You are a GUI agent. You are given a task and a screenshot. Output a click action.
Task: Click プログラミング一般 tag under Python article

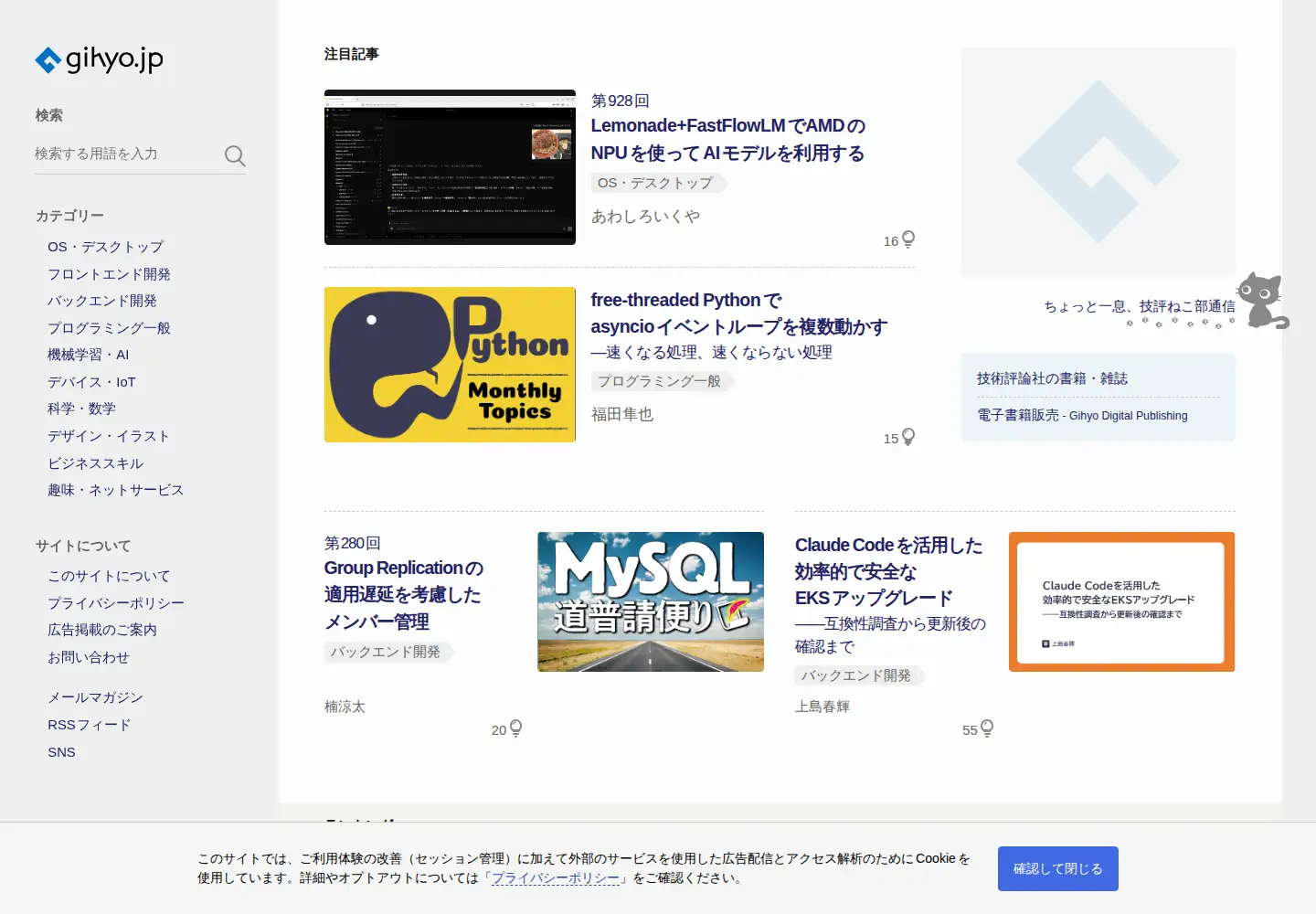pos(663,381)
